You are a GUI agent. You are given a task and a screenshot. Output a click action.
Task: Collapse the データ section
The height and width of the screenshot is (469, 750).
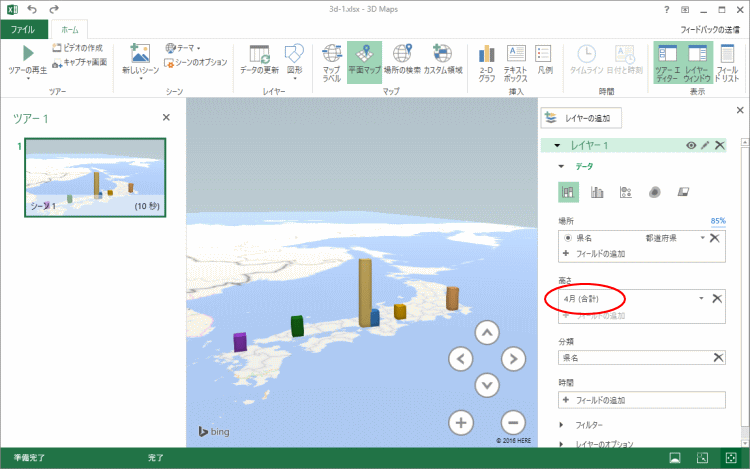tap(562, 166)
